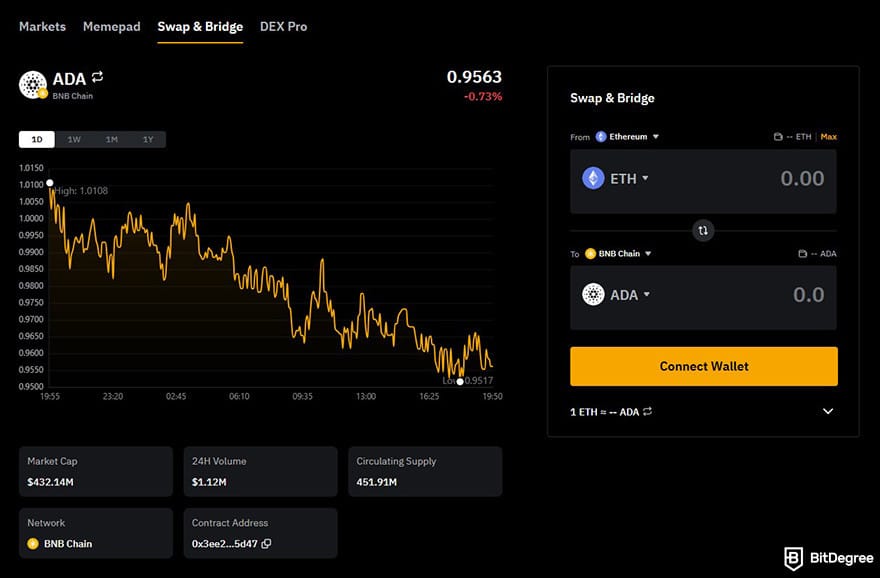Click the wallet balance icon beside ADA
Image resolution: width=880 pixels, height=578 pixels.
[x=803, y=254]
